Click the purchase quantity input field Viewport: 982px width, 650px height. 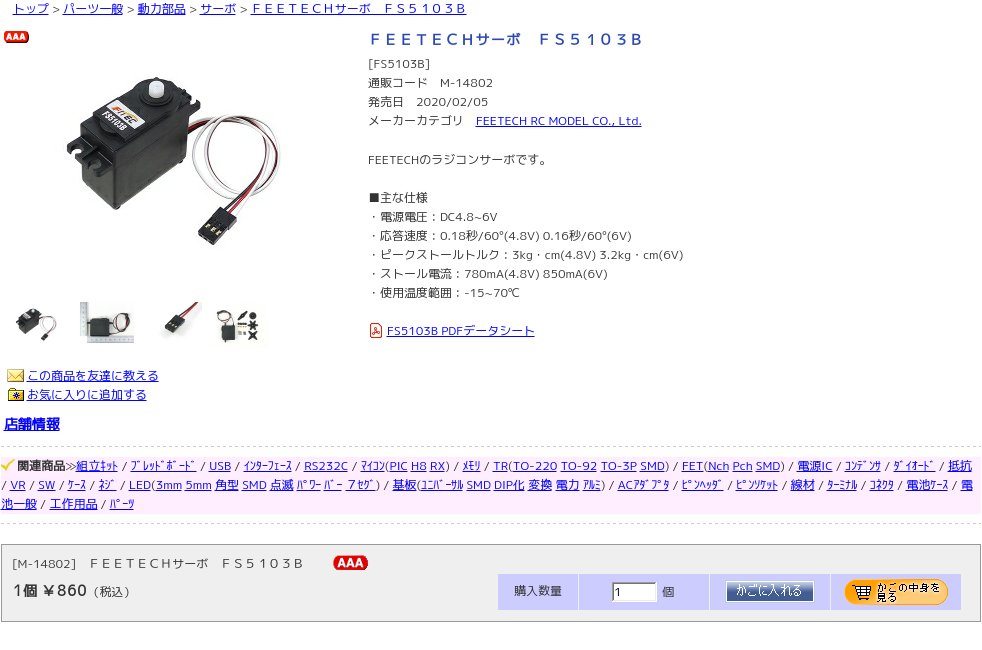(634, 592)
